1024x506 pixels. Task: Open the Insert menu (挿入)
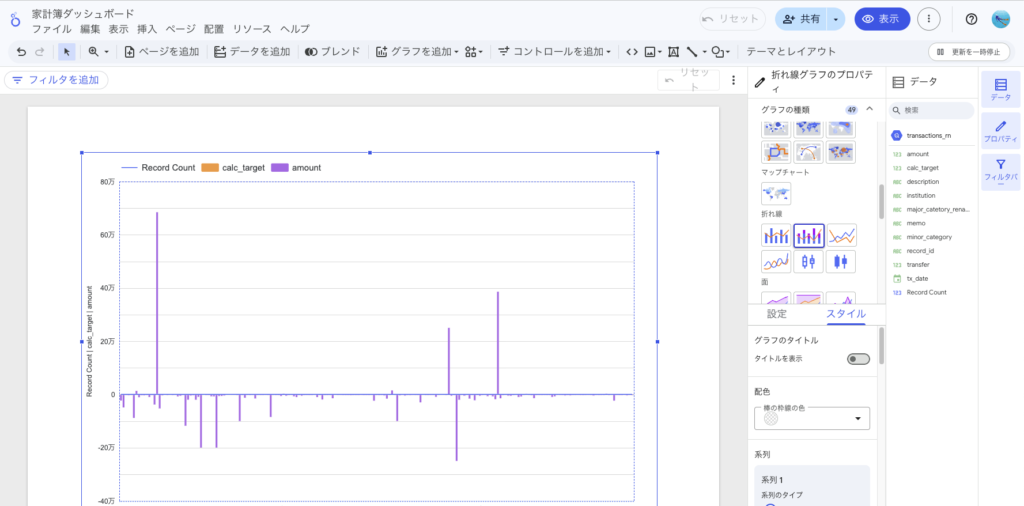pos(147,29)
